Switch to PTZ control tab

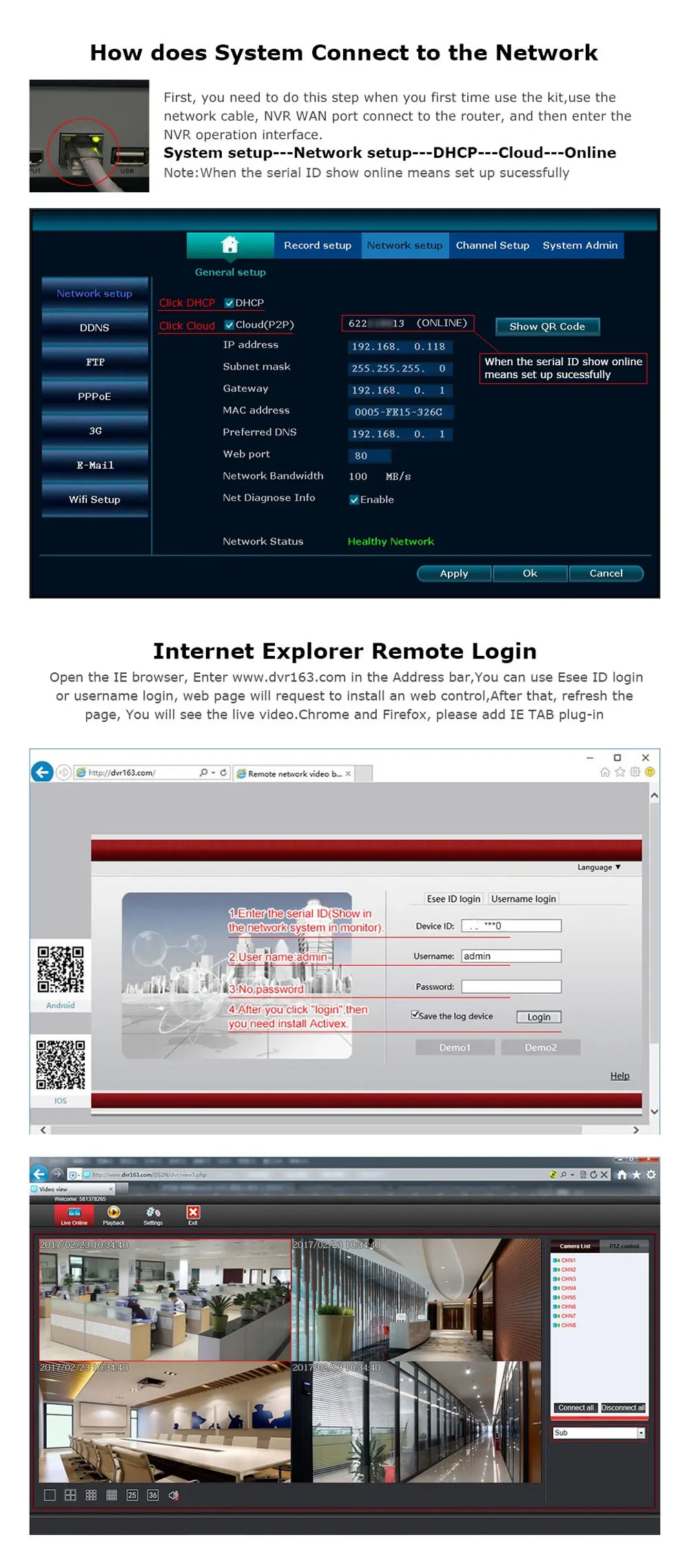[x=624, y=1246]
